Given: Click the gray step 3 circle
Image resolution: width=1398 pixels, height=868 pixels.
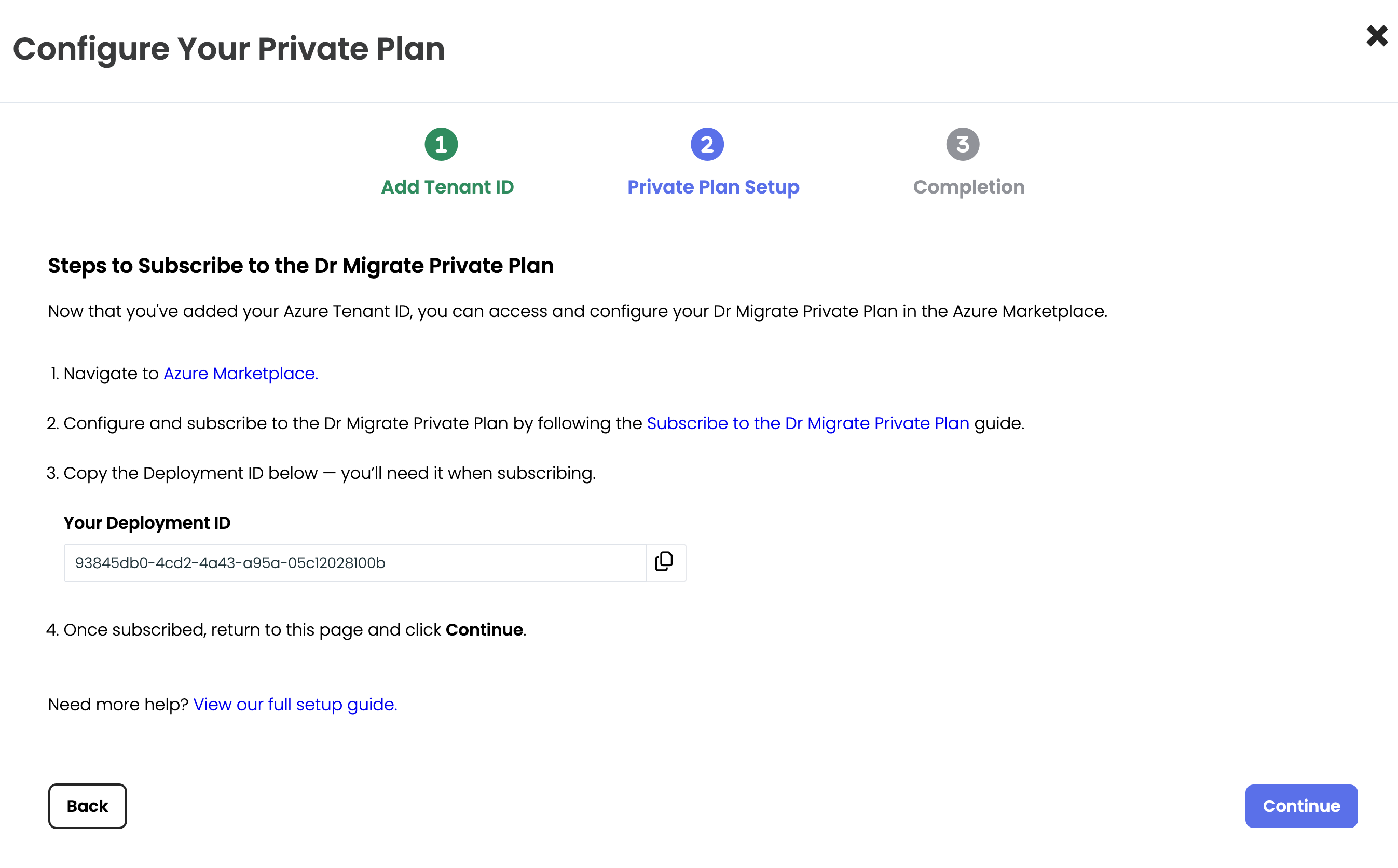Looking at the screenshot, I should (962, 144).
